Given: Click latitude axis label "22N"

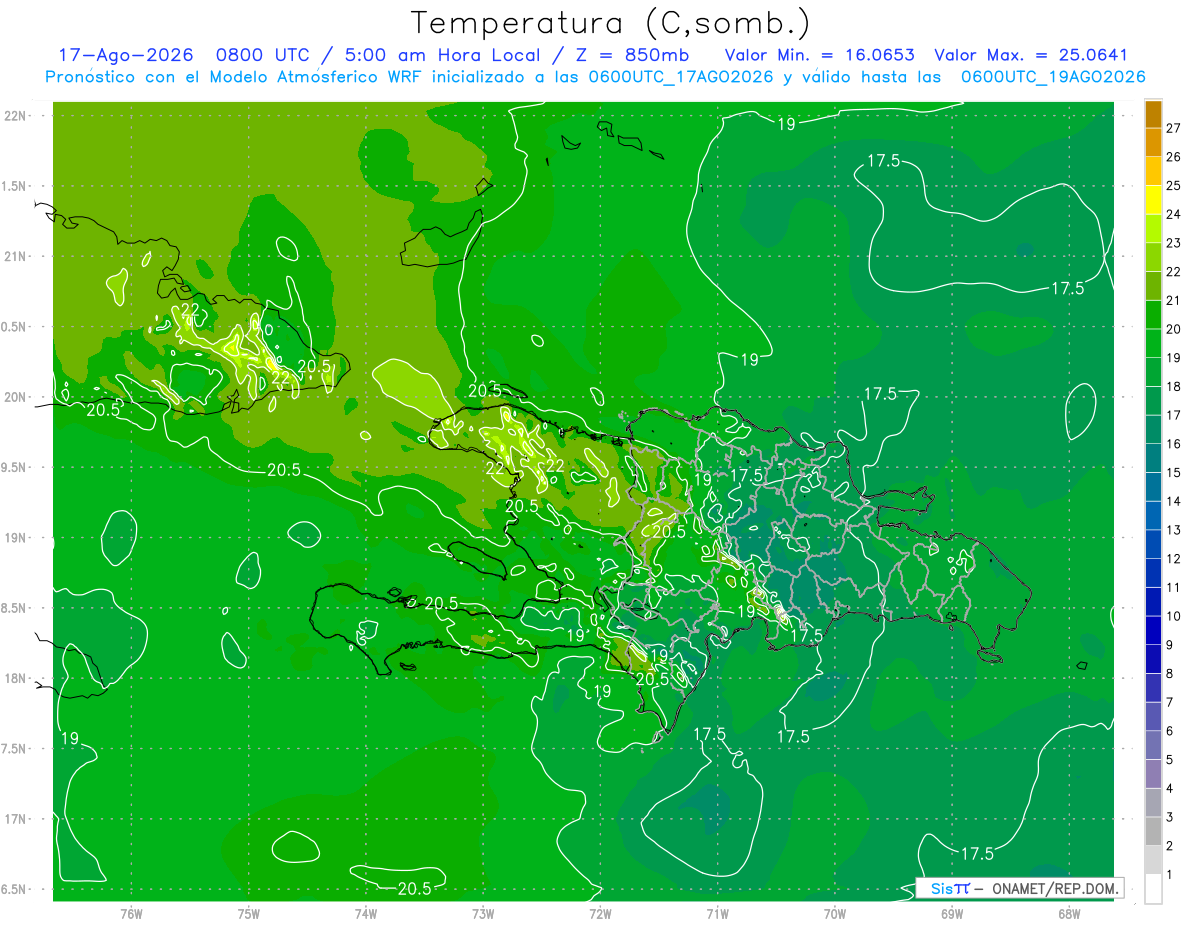Looking at the screenshot, I should (17, 115).
